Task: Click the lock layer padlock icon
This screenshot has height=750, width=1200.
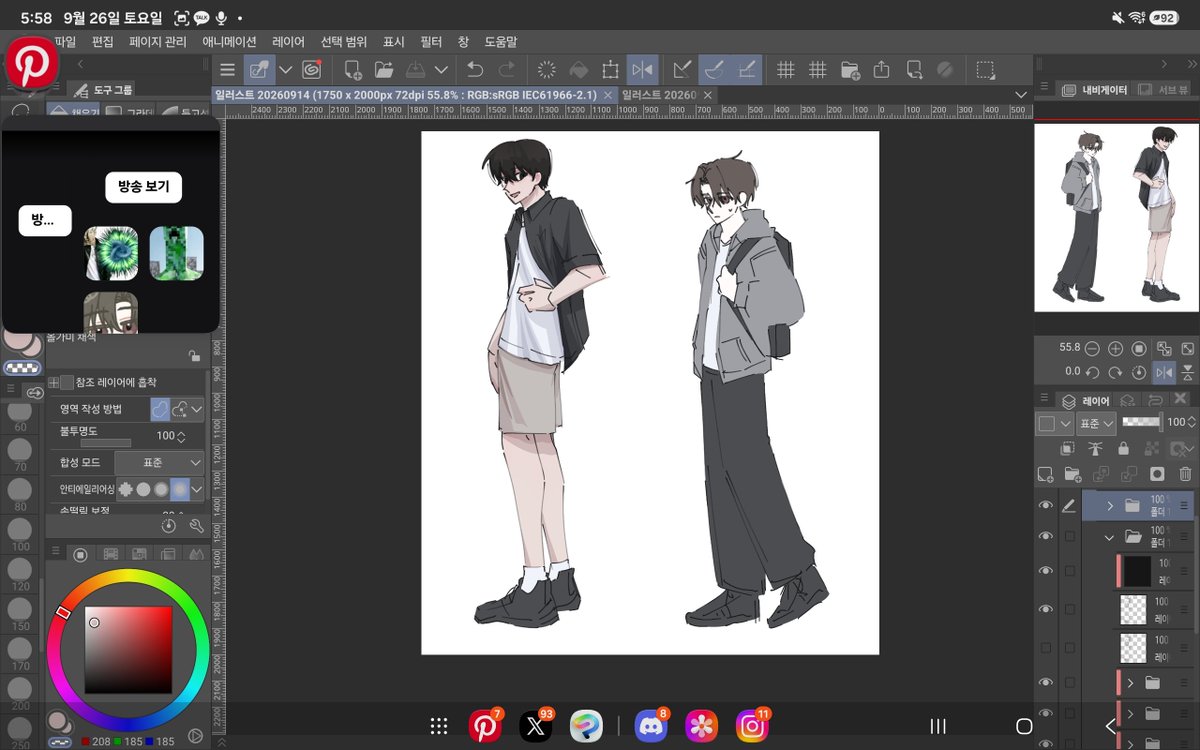Action: point(1124,449)
